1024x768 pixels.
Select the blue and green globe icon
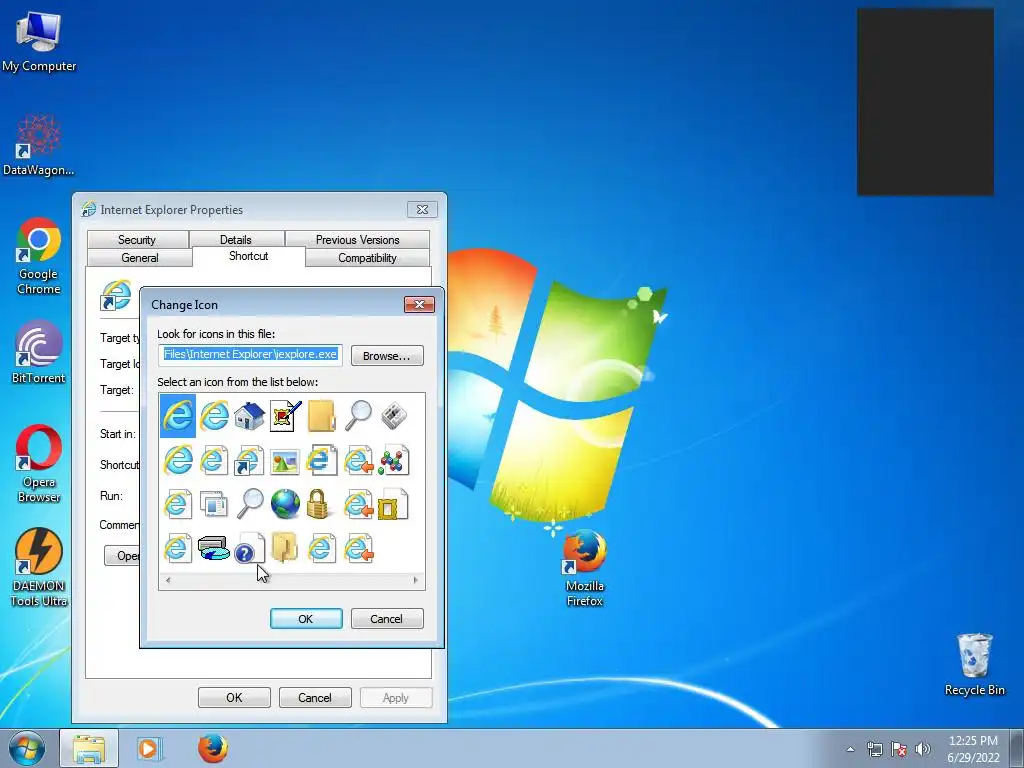285,504
